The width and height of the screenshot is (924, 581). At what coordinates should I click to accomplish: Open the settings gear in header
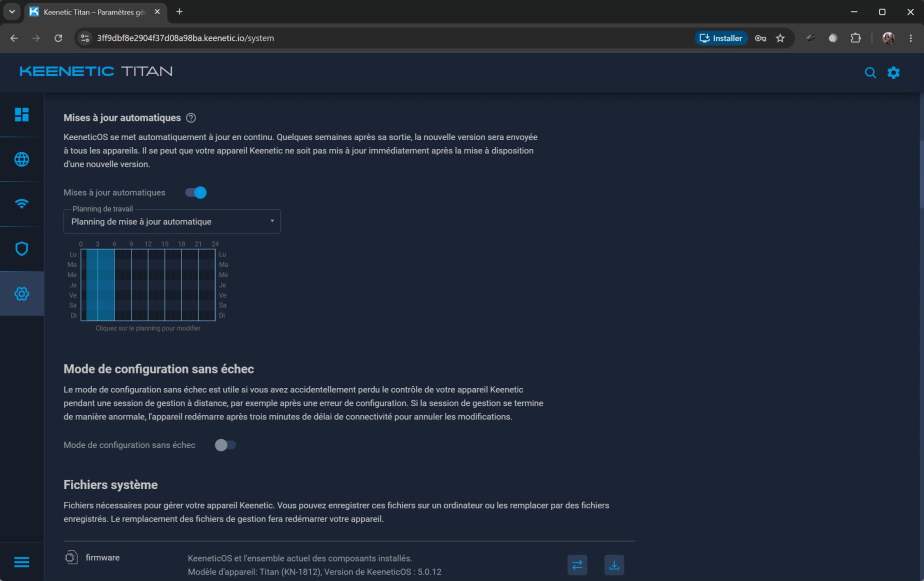[894, 72]
